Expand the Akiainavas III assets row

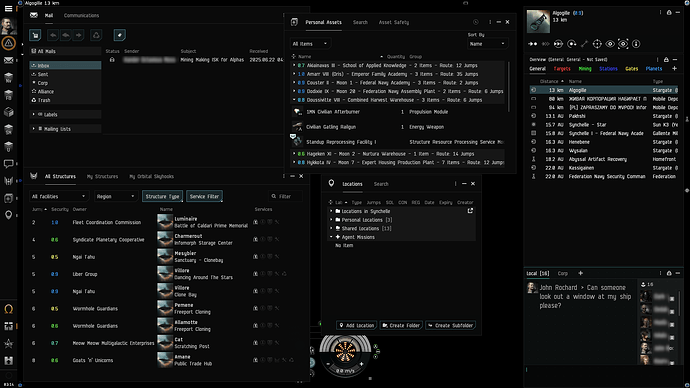point(294,65)
